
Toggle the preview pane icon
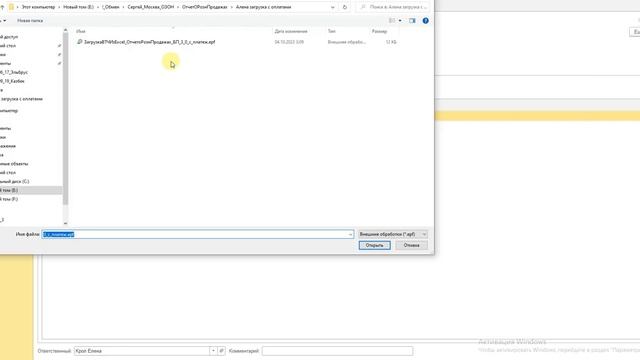[x=412, y=20]
